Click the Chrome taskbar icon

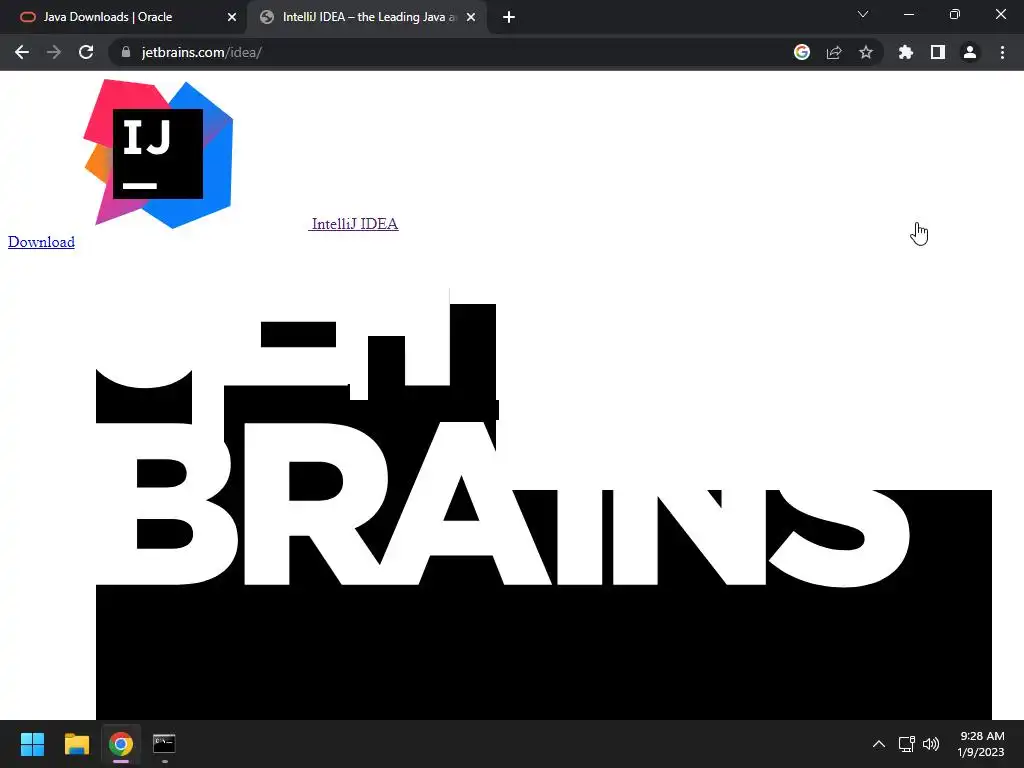pyautogui.click(x=121, y=744)
